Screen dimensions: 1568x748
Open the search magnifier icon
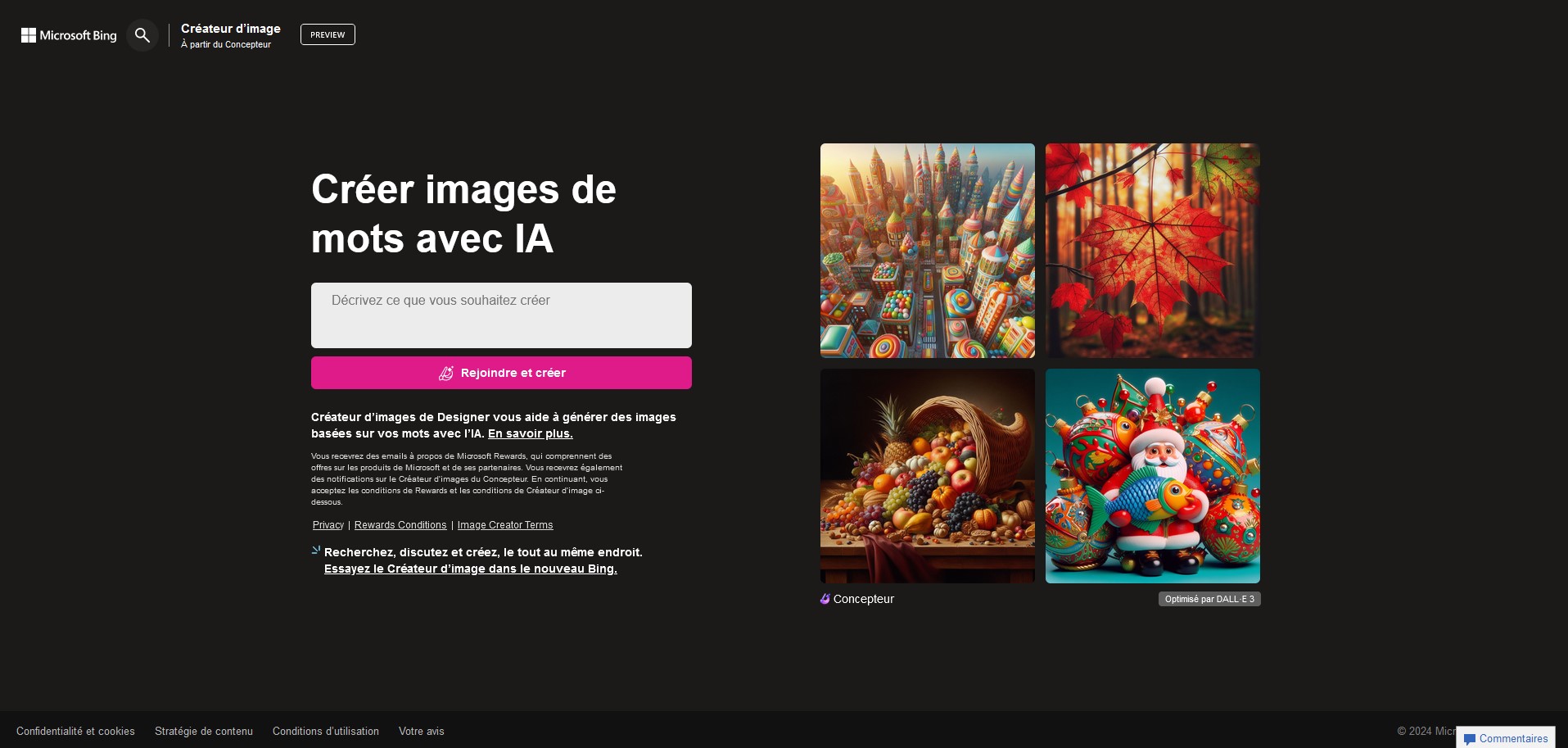142,35
